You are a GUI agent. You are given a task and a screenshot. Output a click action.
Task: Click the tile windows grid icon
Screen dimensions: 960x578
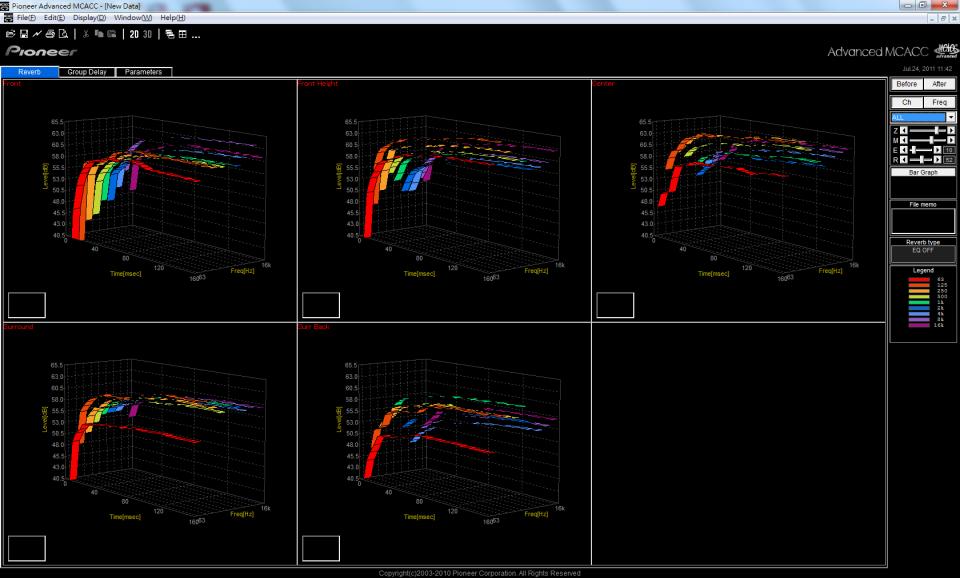click(184, 33)
